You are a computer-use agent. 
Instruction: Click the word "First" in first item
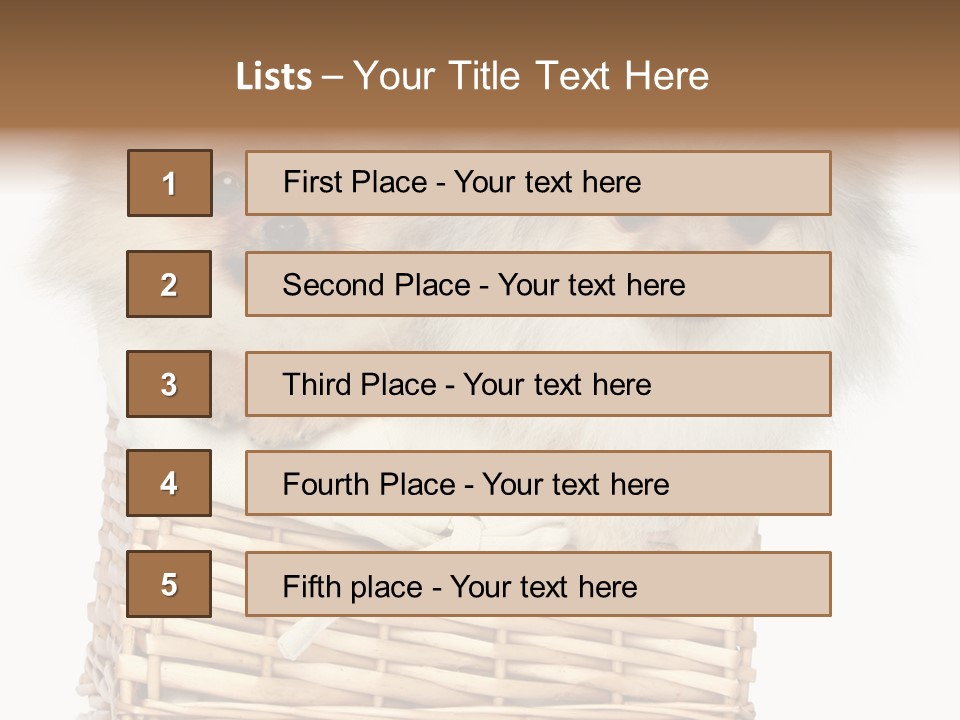(x=310, y=182)
